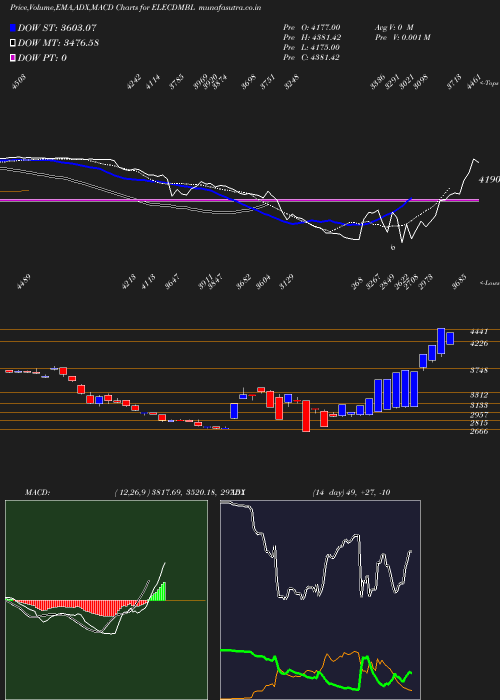Viewport: 500px width, 700px height.
Task: Select the Pre O: 4177.00 value
Action: click(312, 28)
